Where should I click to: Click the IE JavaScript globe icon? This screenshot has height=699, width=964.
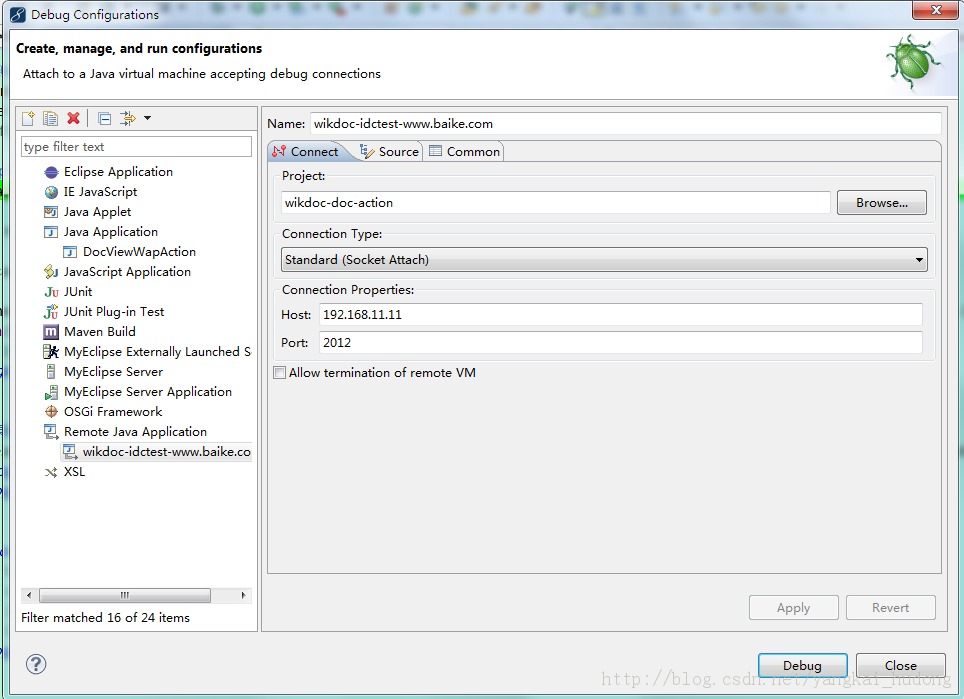point(52,192)
